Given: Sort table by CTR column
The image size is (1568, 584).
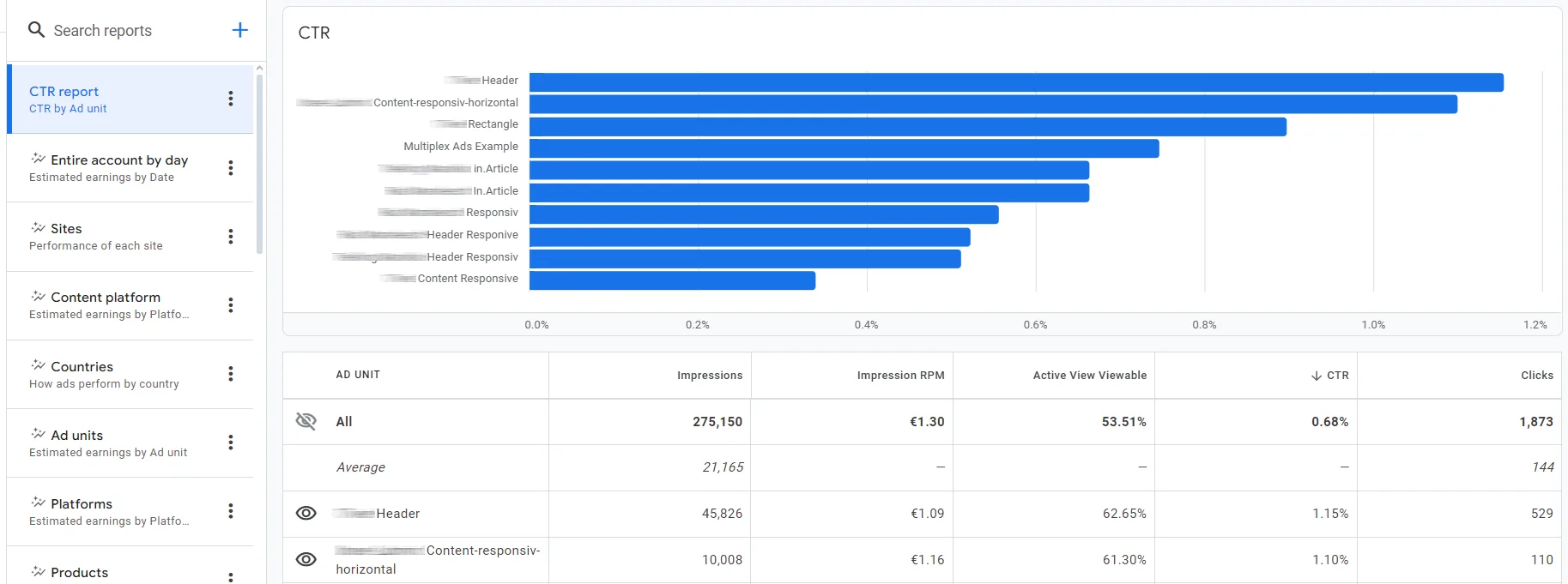Looking at the screenshot, I should (1336, 376).
